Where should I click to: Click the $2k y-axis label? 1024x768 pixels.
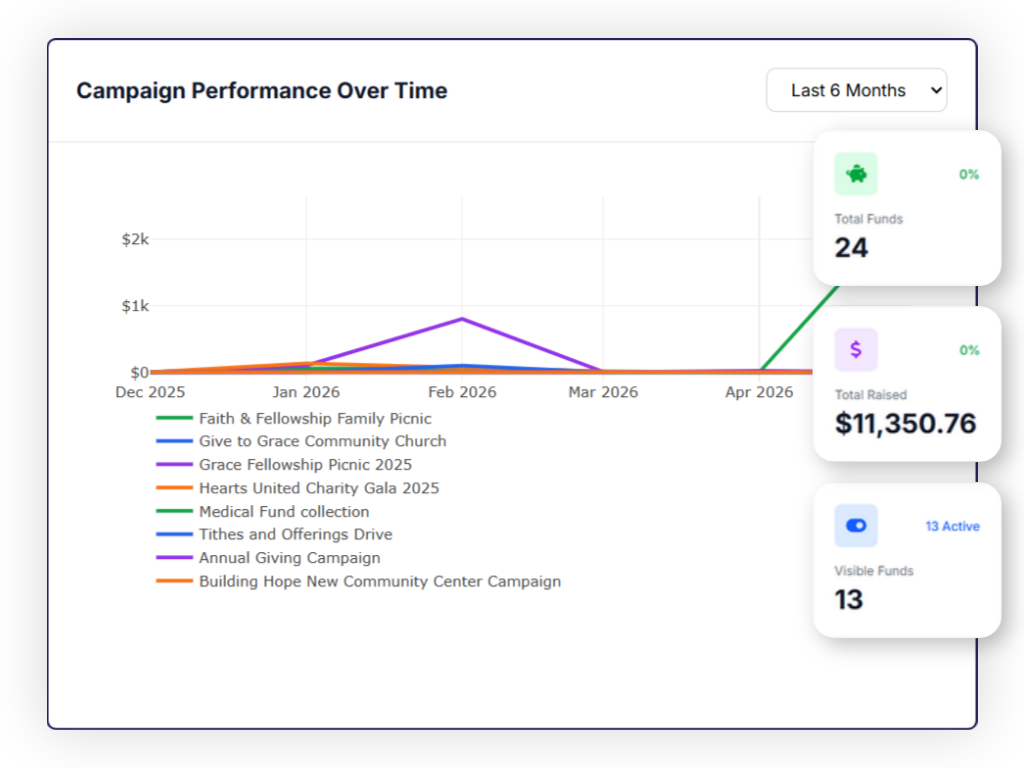point(135,240)
